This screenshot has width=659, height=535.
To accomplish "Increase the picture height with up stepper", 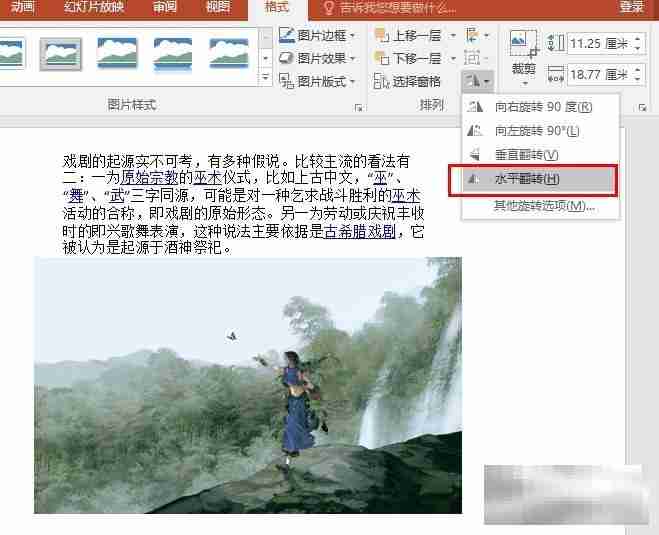I will tap(638, 39).
